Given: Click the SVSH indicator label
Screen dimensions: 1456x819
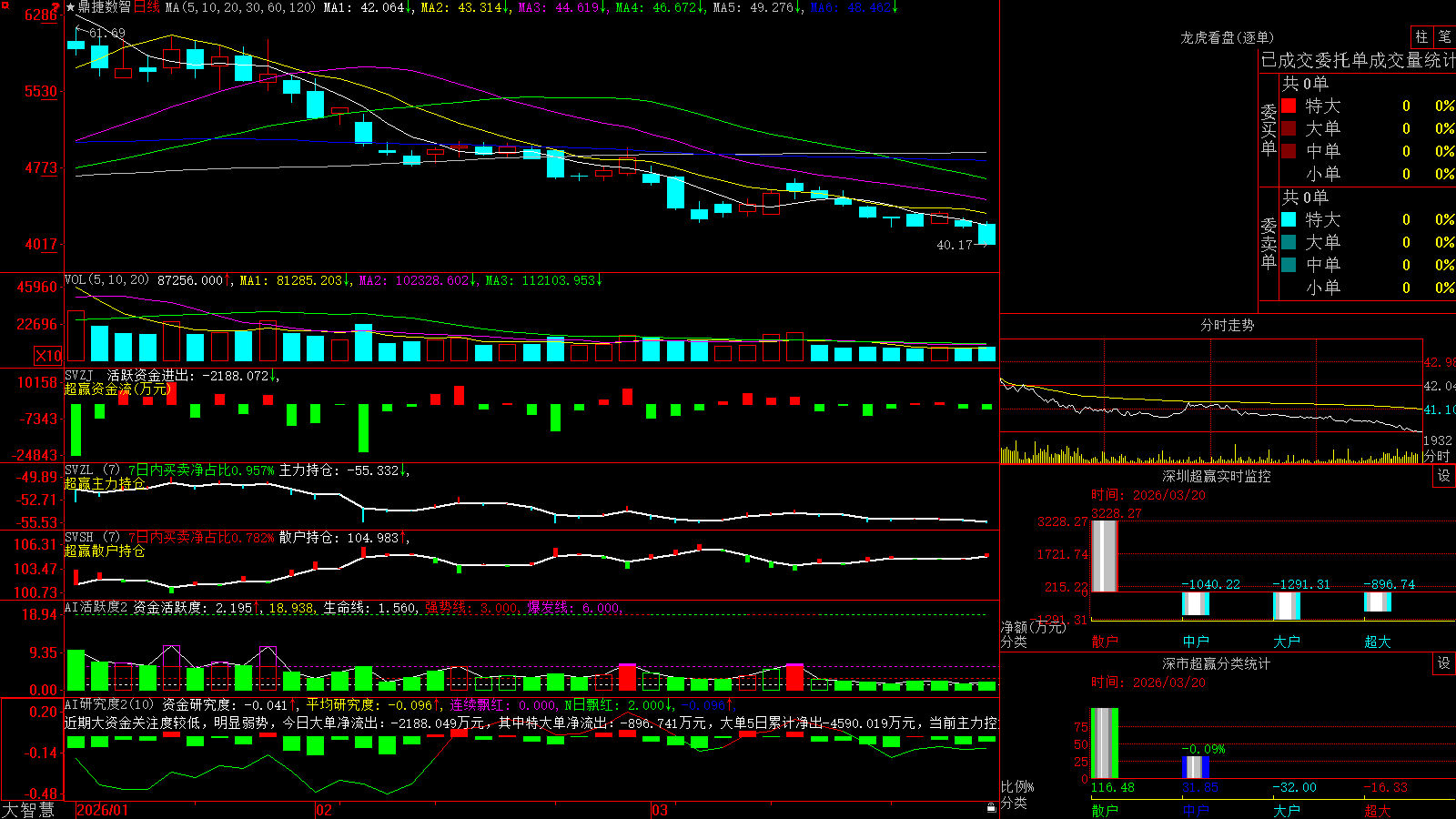Looking at the screenshot, I should [x=79, y=537].
